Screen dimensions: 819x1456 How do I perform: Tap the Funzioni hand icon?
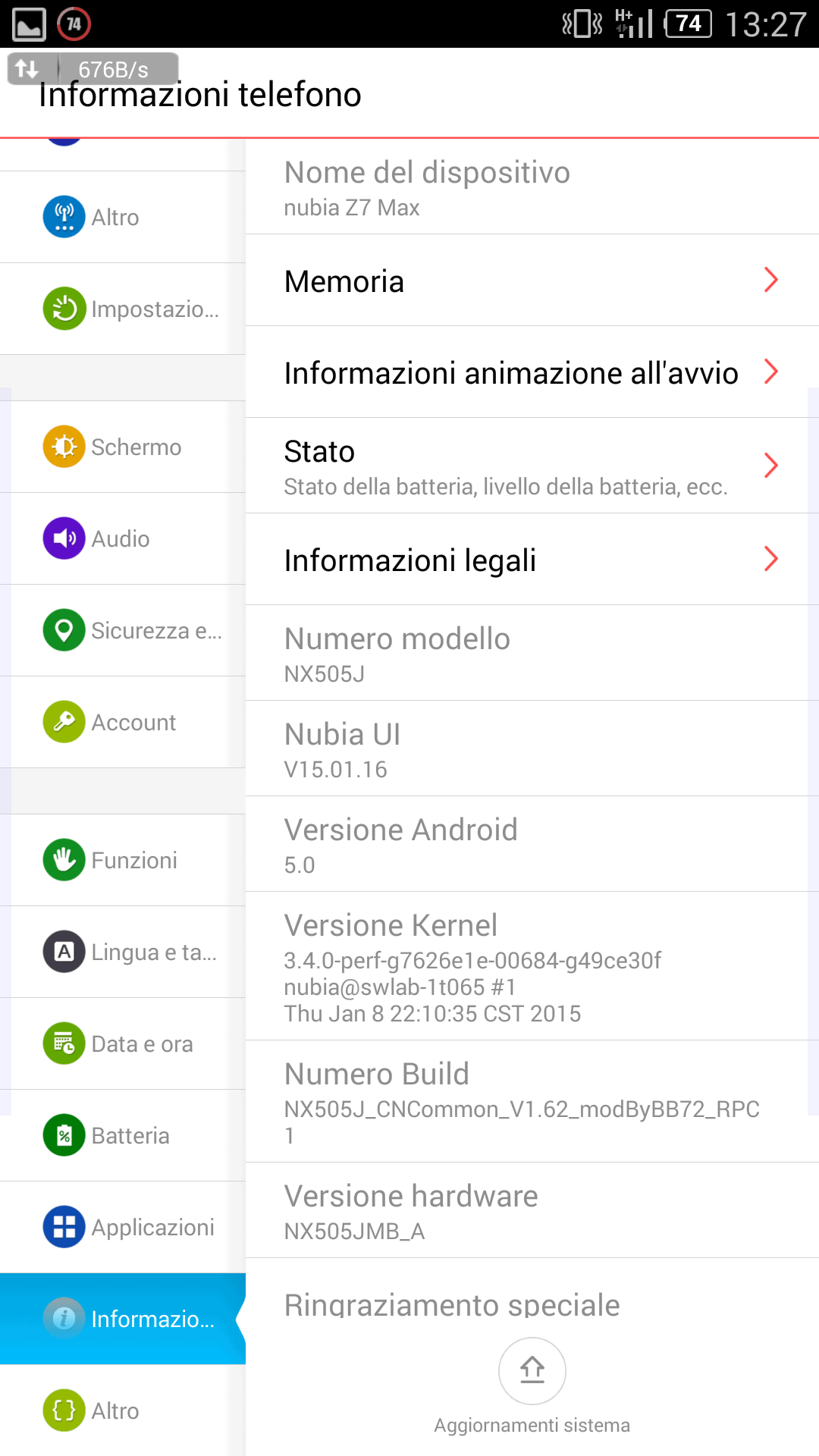click(64, 860)
